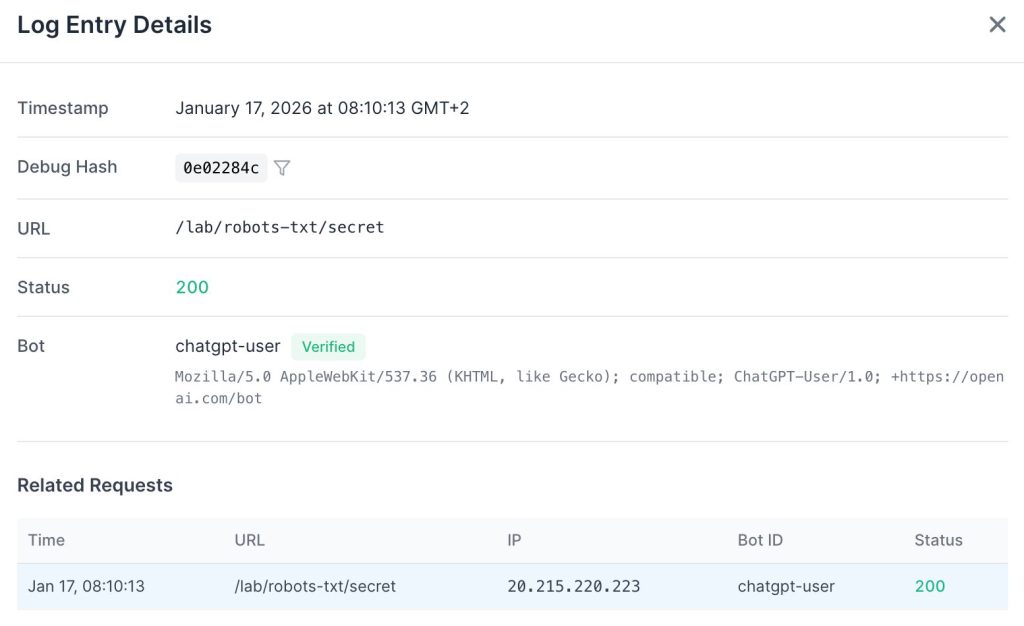1024x626 pixels.
Task: Click the chatgpt-user bot name
Action: pyautogui.click(x=228, y=346)
